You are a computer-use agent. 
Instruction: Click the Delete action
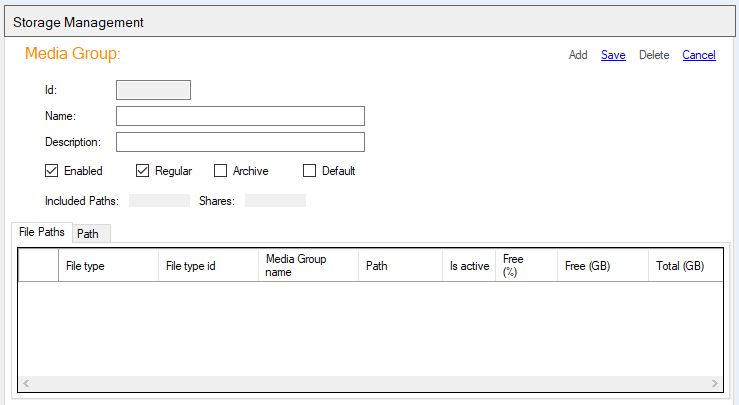[x=654, y=55]
